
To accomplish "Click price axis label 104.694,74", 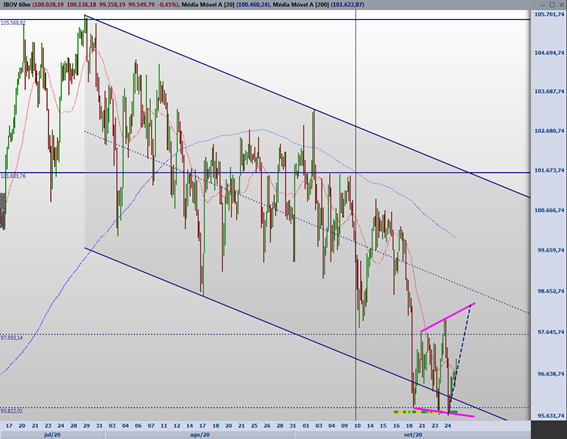I will 549,53.
